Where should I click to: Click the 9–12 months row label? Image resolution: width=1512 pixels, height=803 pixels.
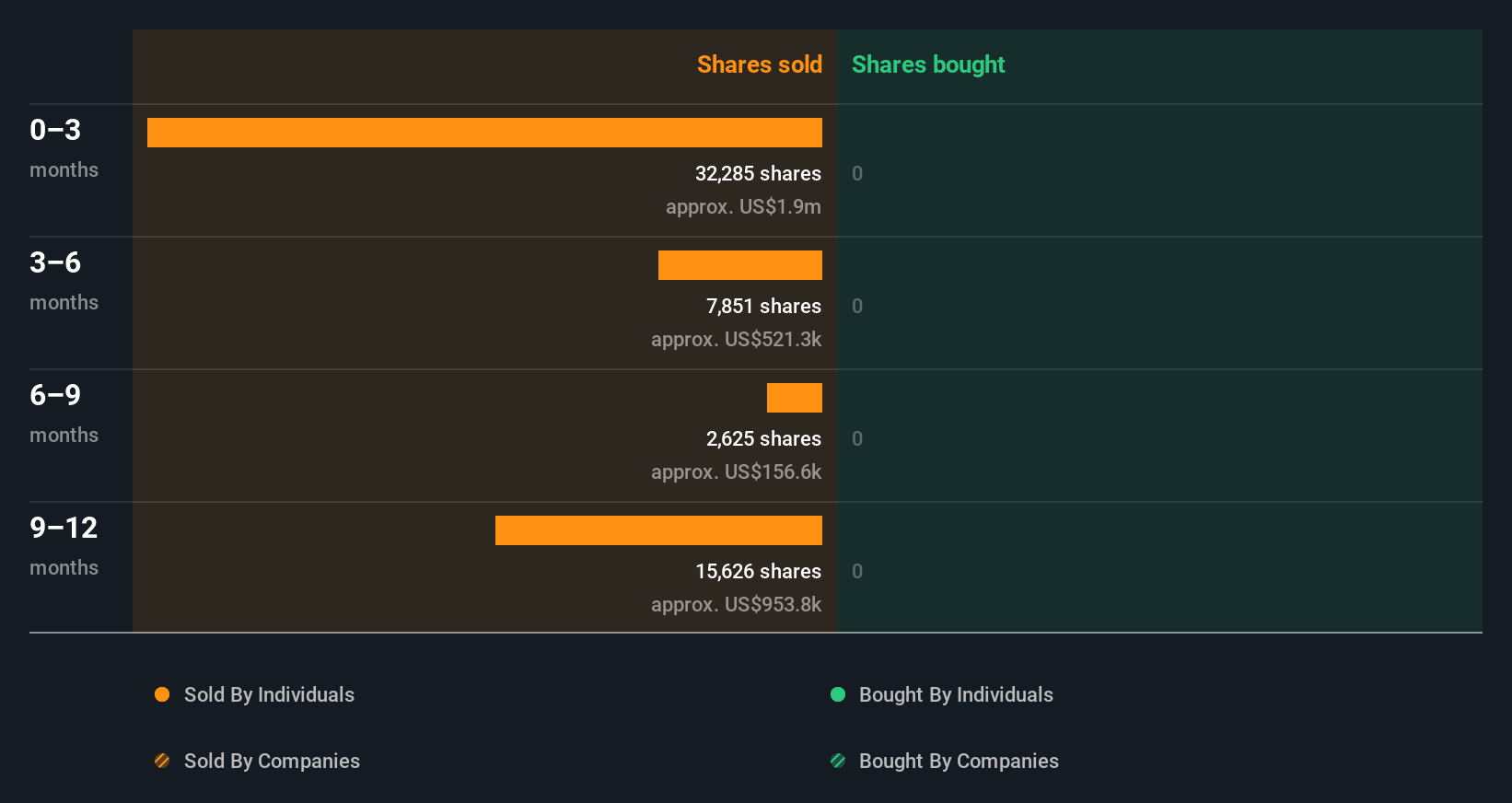point(64,546)
